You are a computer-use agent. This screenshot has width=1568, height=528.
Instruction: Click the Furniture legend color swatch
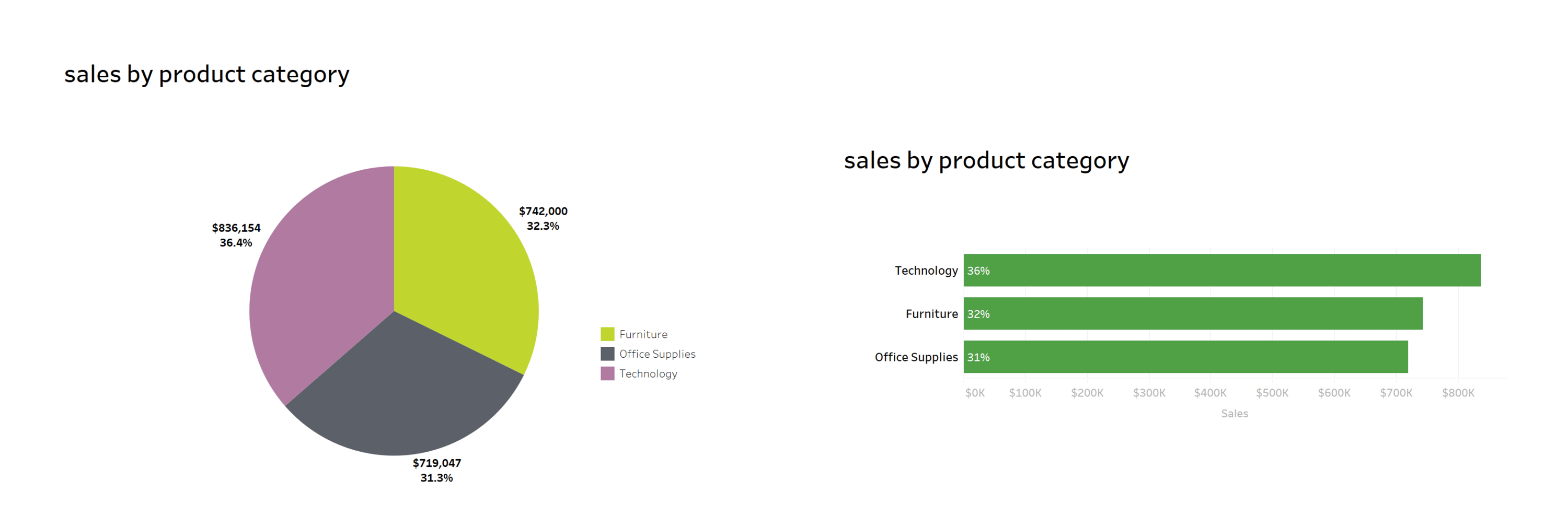tap(607, 334)
